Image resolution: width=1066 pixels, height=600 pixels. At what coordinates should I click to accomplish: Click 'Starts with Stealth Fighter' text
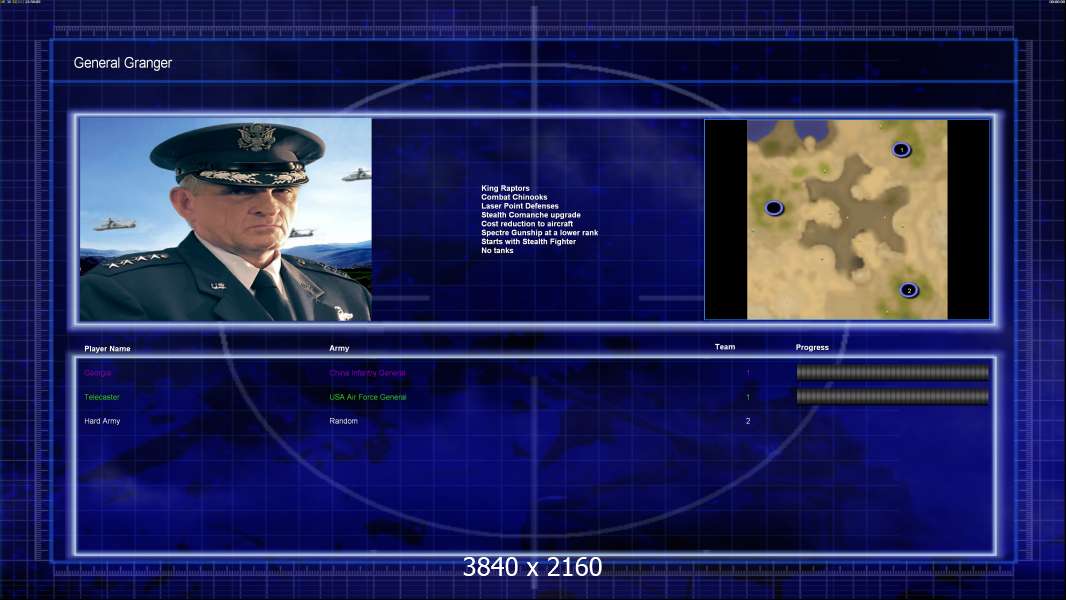[x=528, y=241]
